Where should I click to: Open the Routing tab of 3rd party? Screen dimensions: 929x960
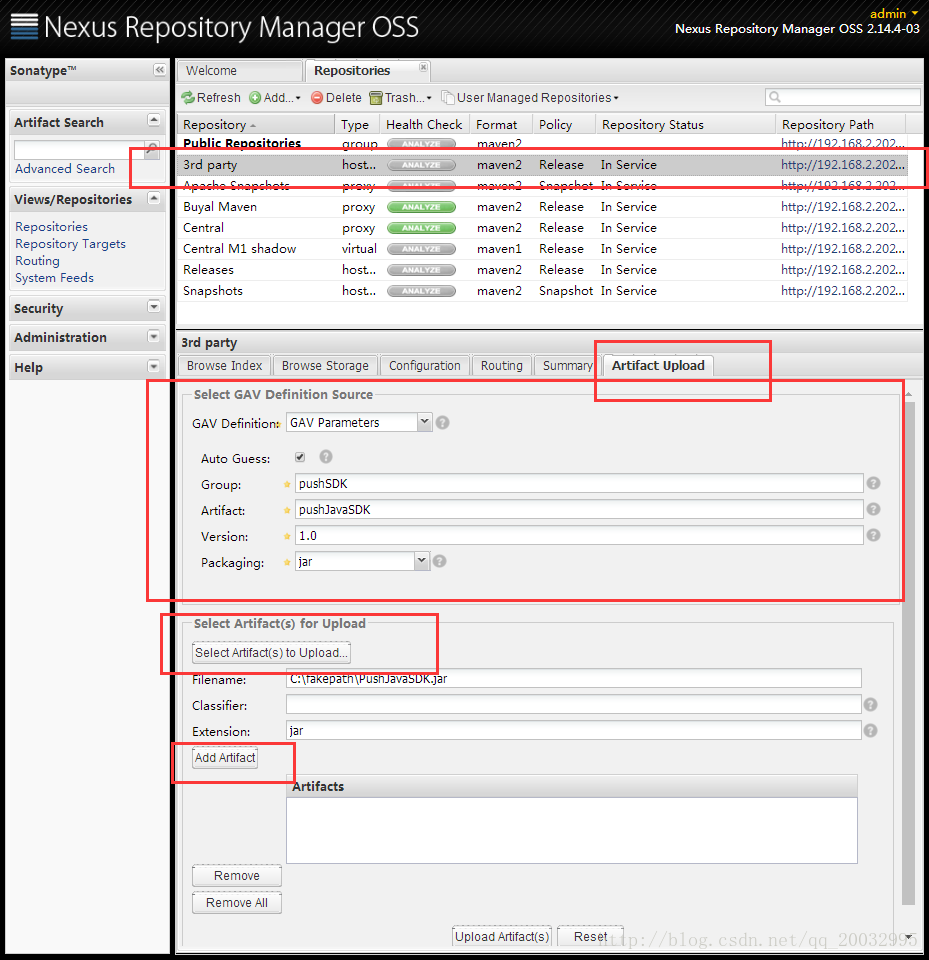coord(502,366)
